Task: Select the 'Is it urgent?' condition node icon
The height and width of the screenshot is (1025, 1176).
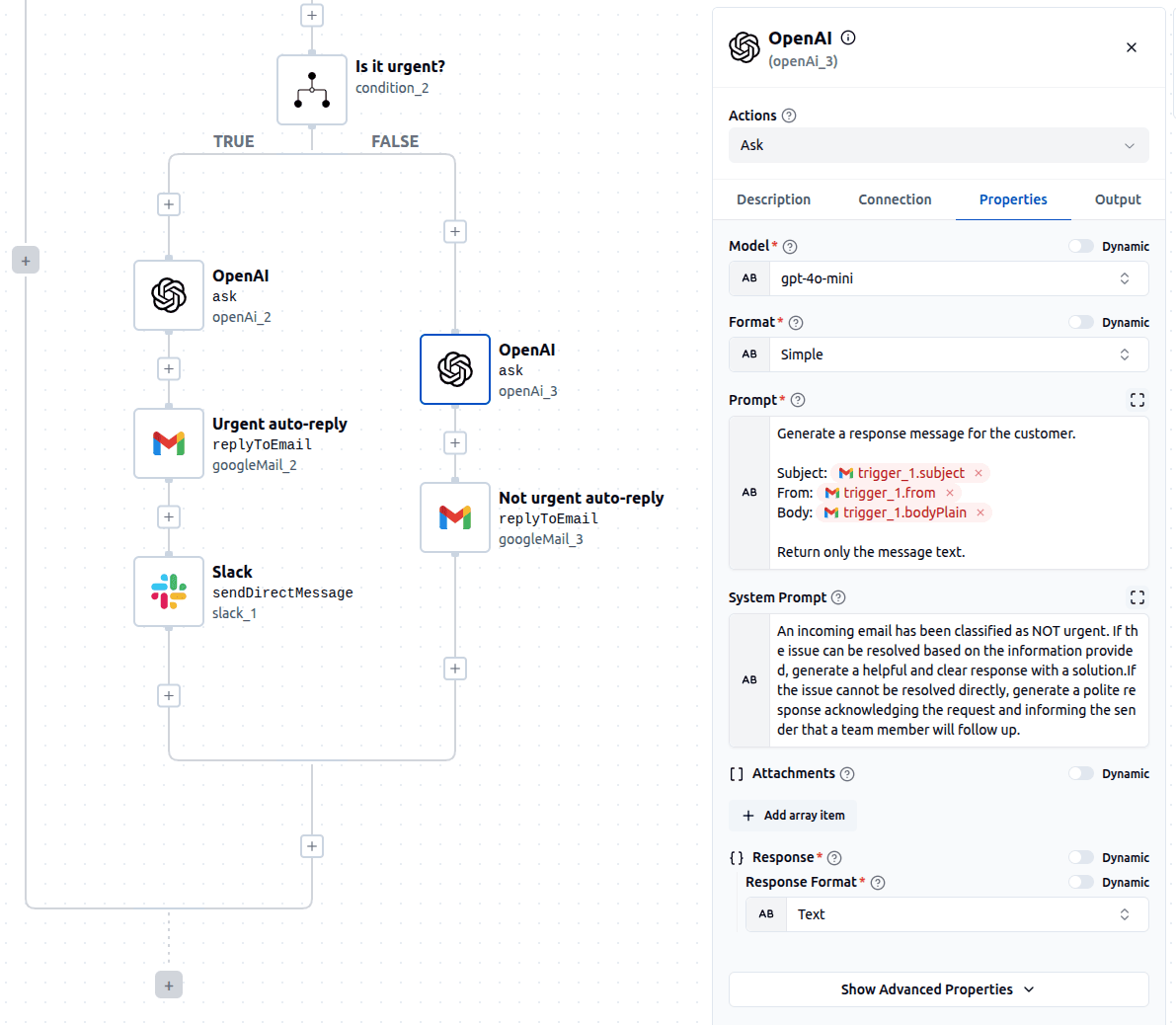Action: [312, 90]
